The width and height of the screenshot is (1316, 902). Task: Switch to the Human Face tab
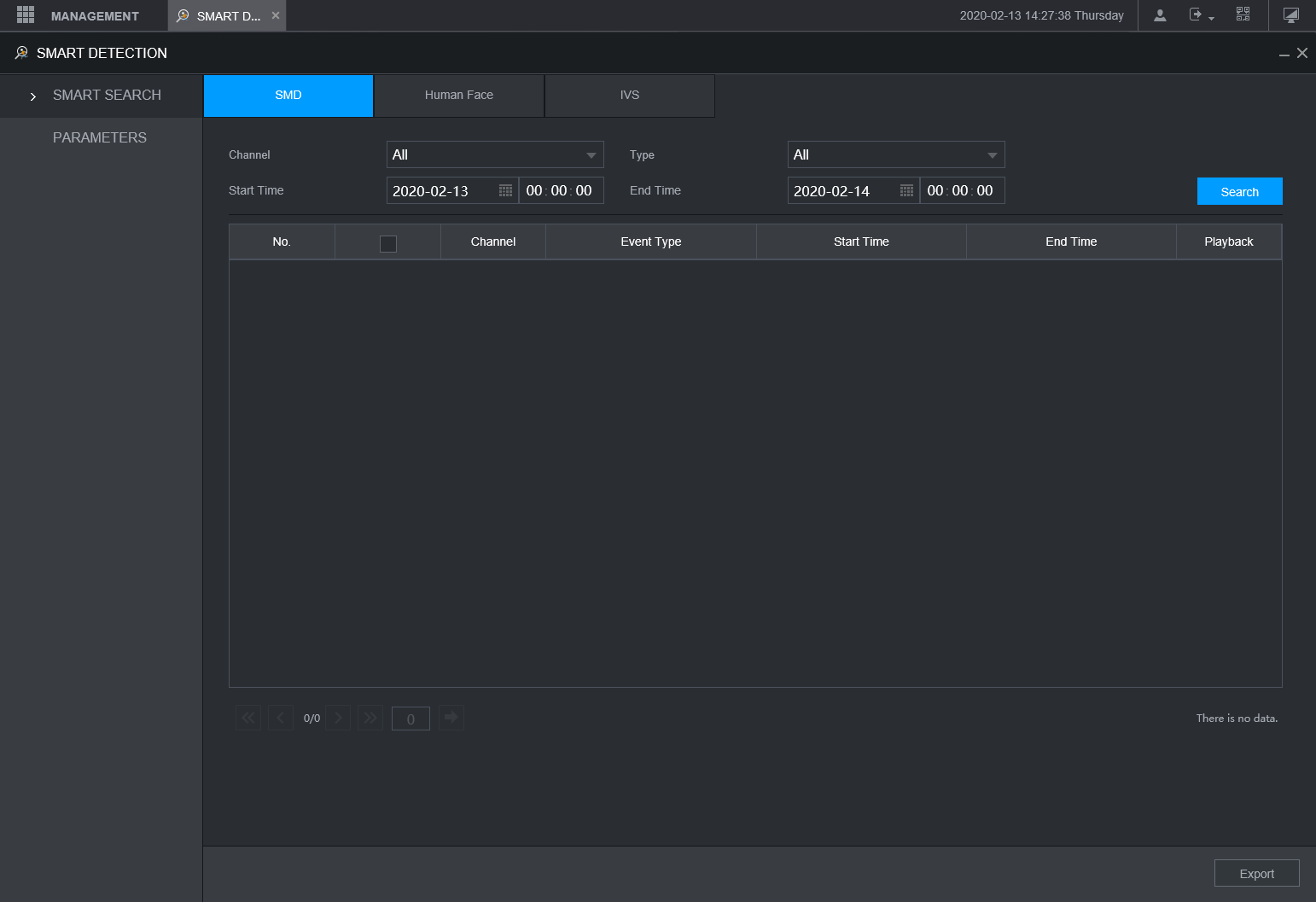(459, 96)
